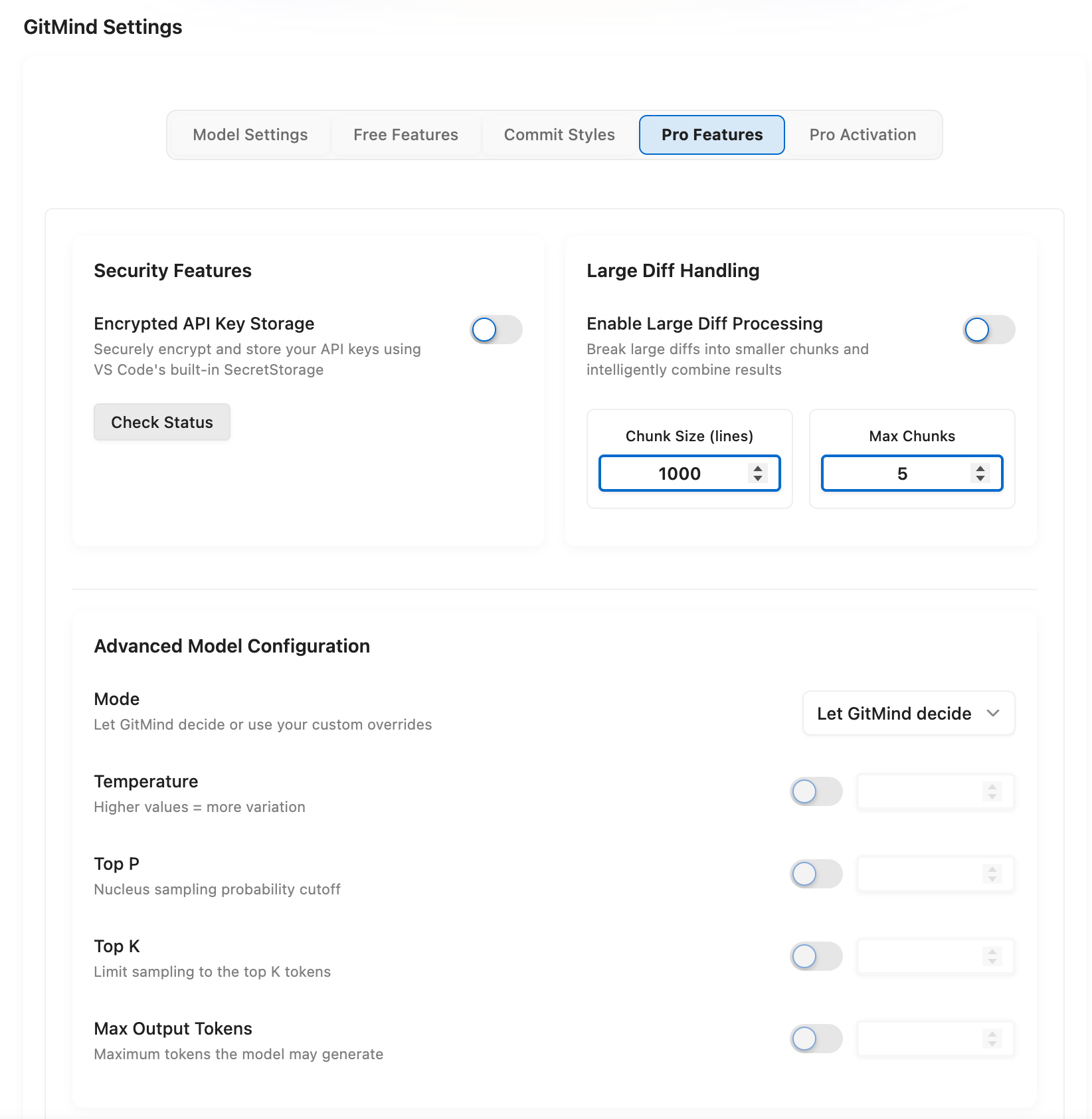Click the Enable Large Diff Processing label
1092x1119 pixels.
705,324
